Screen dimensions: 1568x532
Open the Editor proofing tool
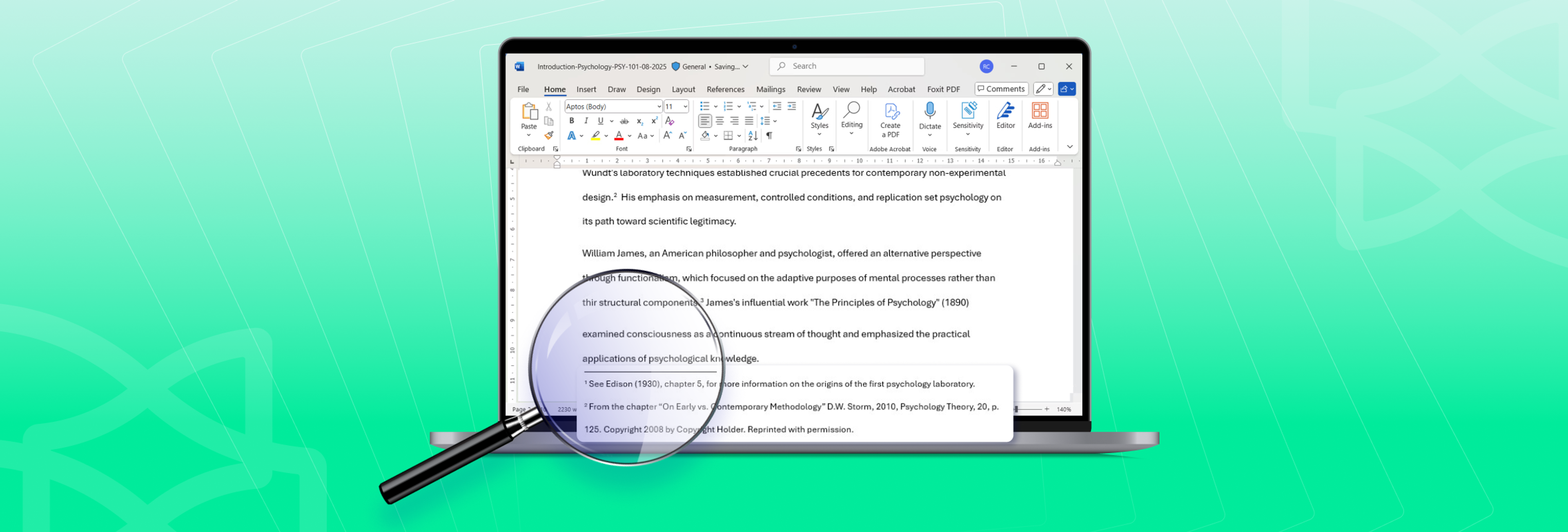[x=1005, y=115]
